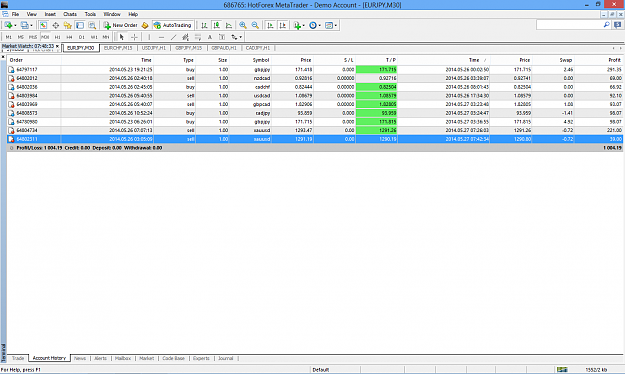Select the Trendline drawing tool

click(x=173, y=37)
